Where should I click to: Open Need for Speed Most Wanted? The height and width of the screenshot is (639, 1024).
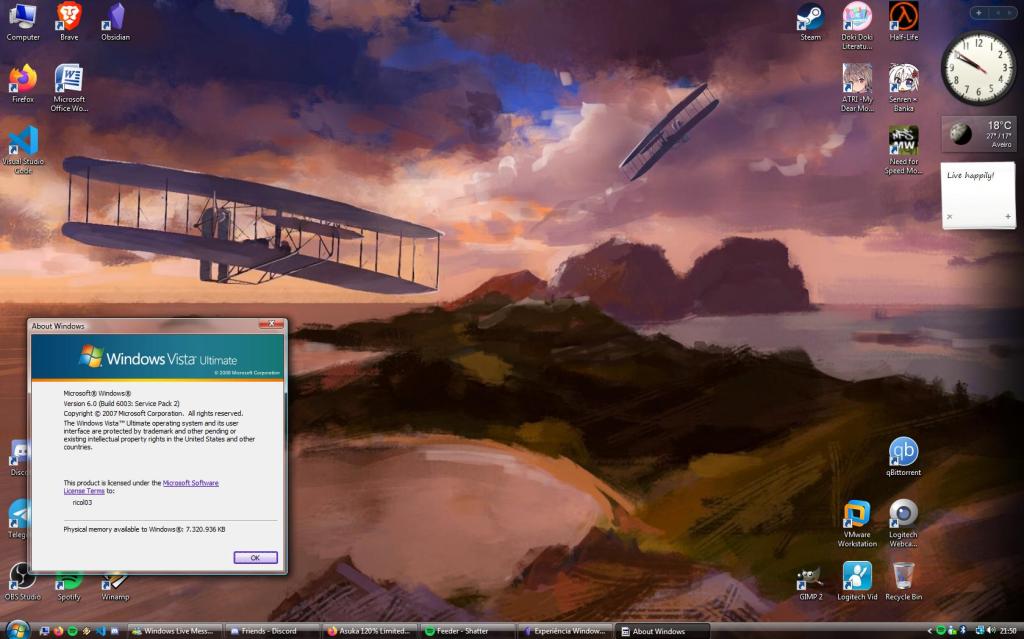tap(903, 143)
